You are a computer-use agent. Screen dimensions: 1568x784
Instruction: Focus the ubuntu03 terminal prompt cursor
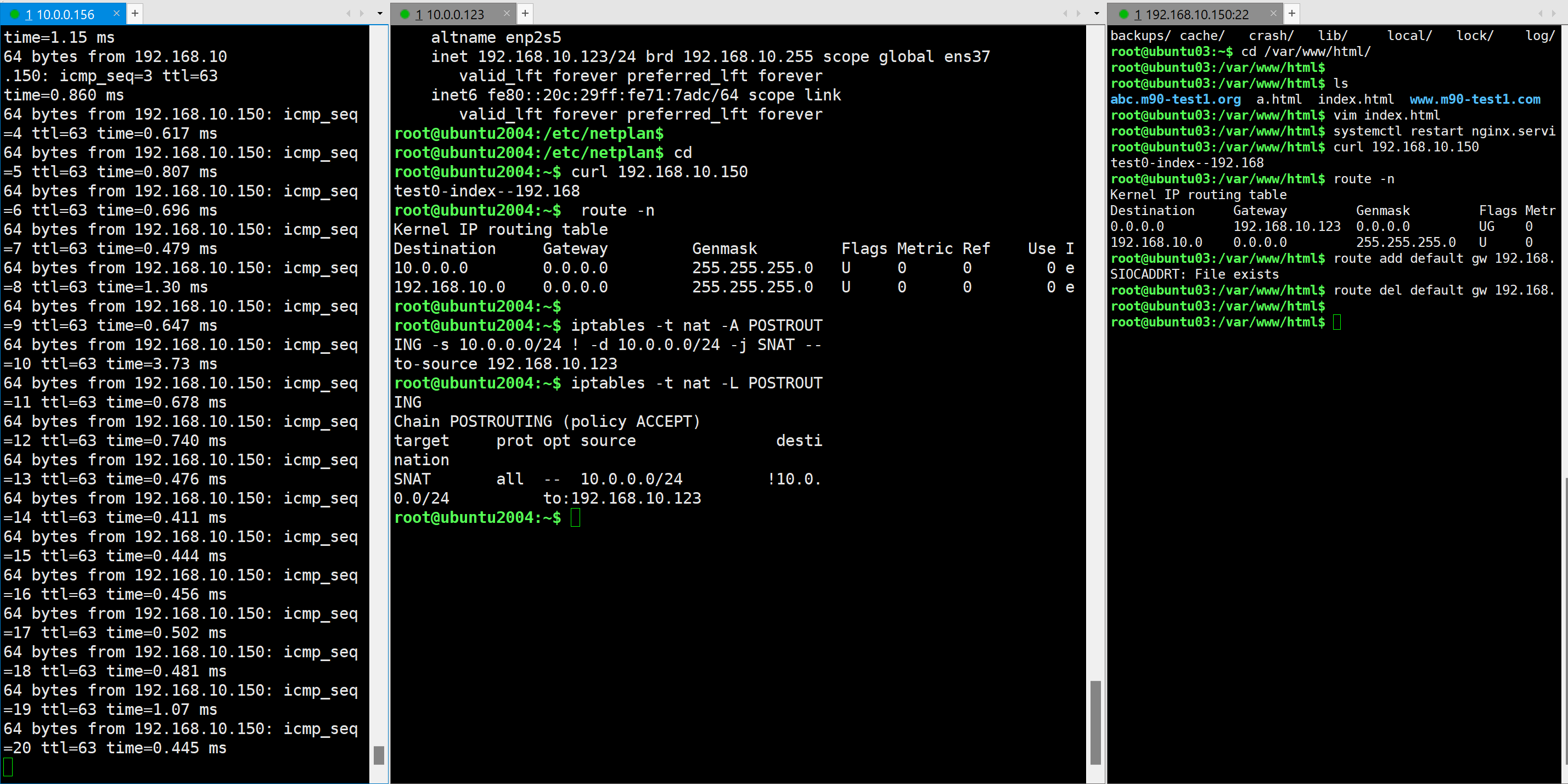click(x=1337, y=322)
